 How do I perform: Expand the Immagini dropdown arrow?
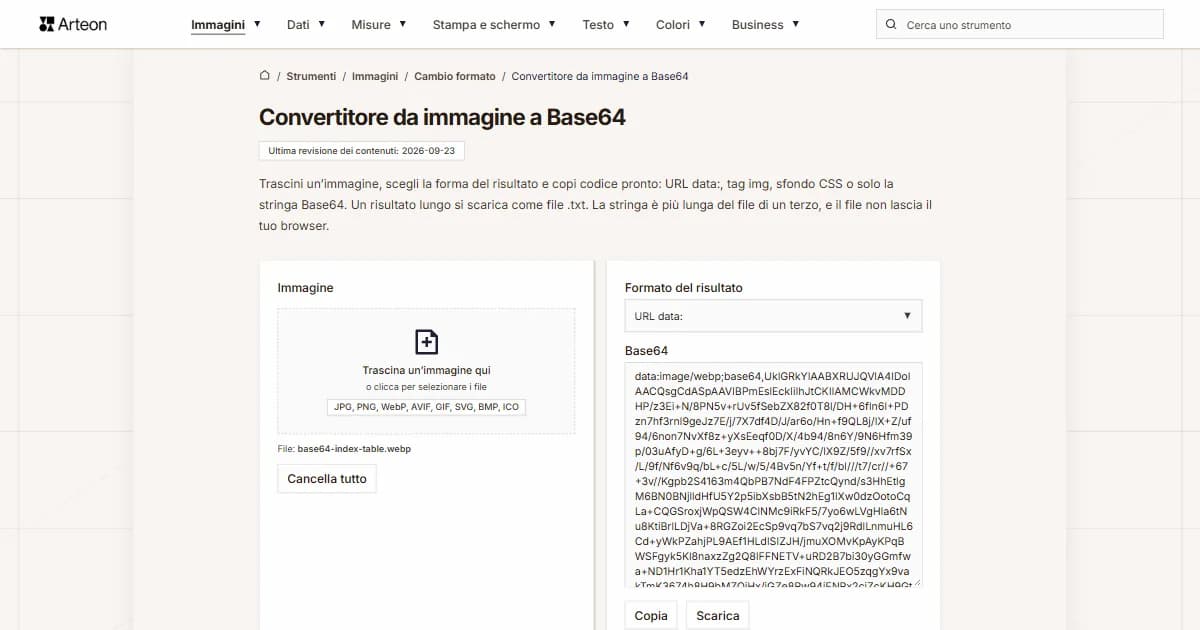tap(257, 24)
